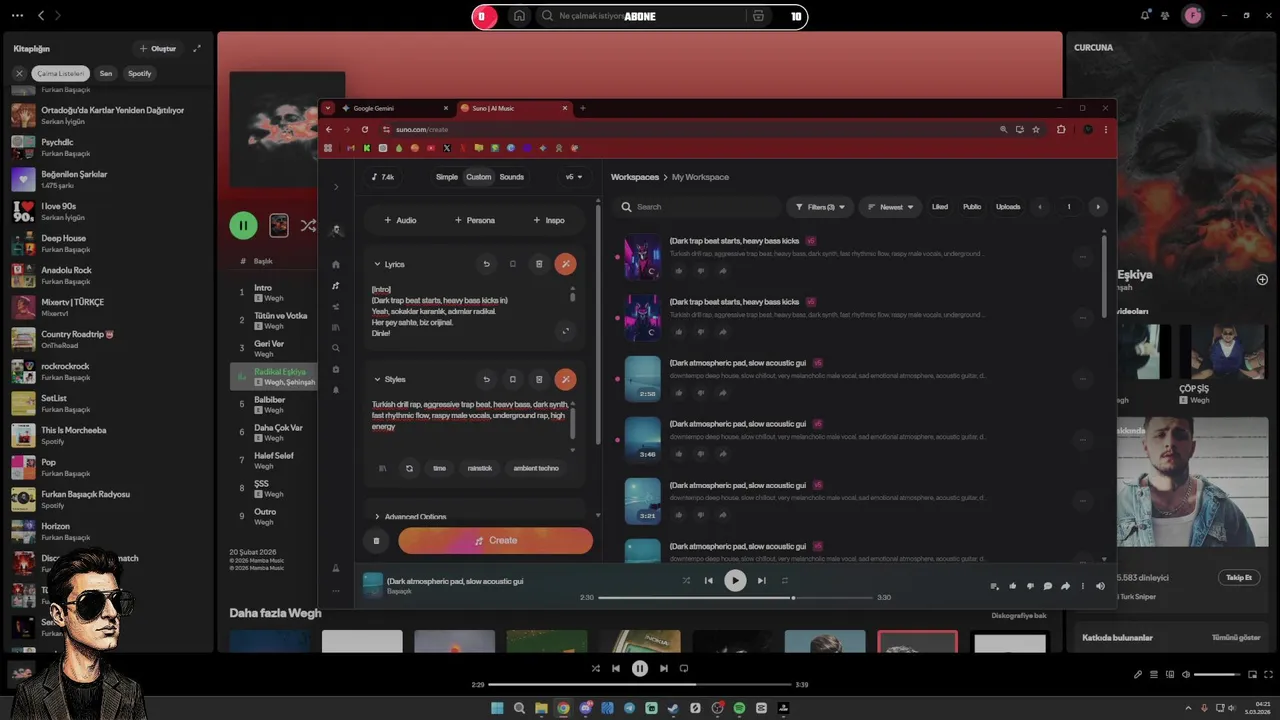Add Radikal Eşkiya via plus icon
Image resolution: width=1280 pixels, height=720 pixels.
[x=1262, y=279]
